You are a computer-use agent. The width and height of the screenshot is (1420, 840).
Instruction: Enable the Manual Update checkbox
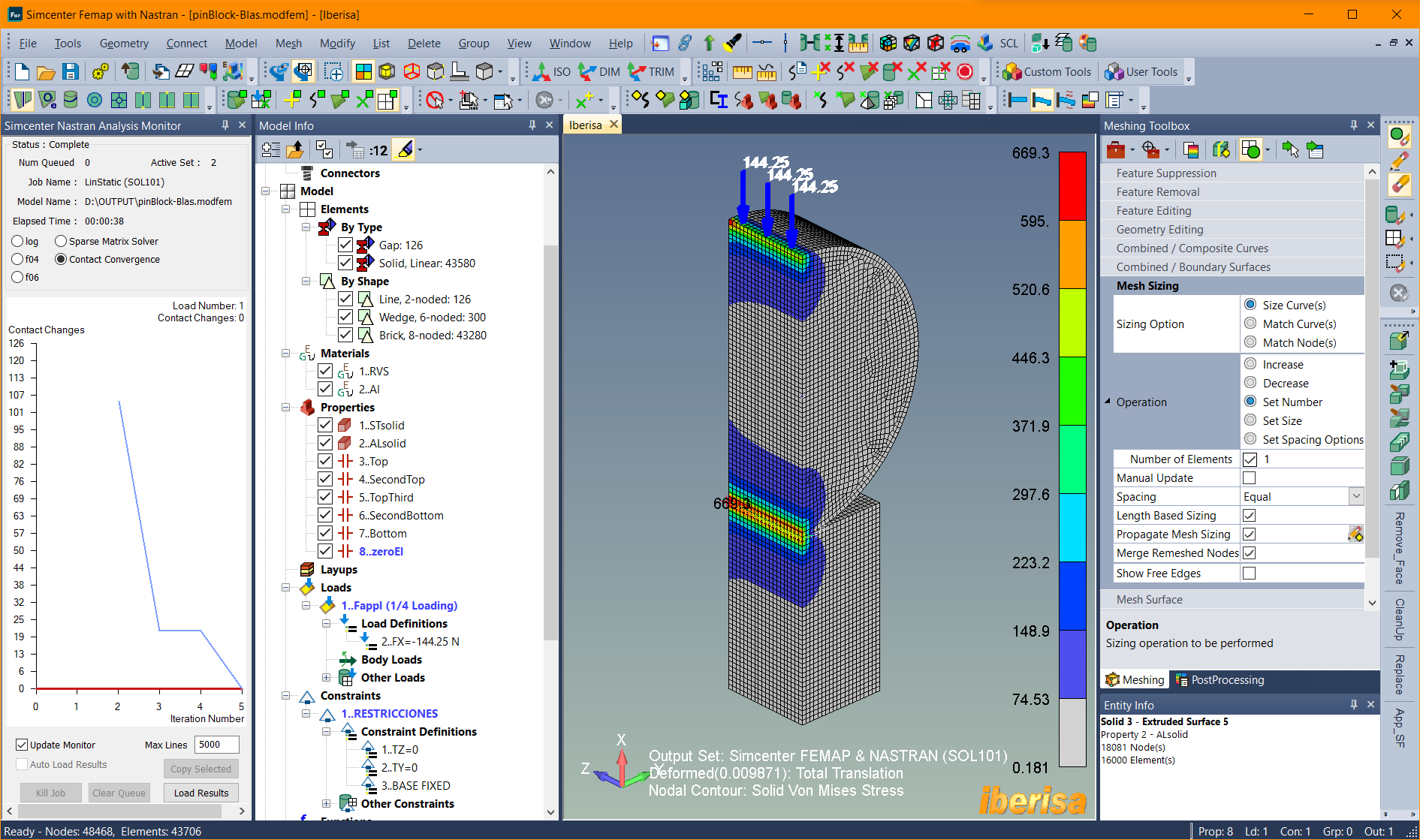1250,478
